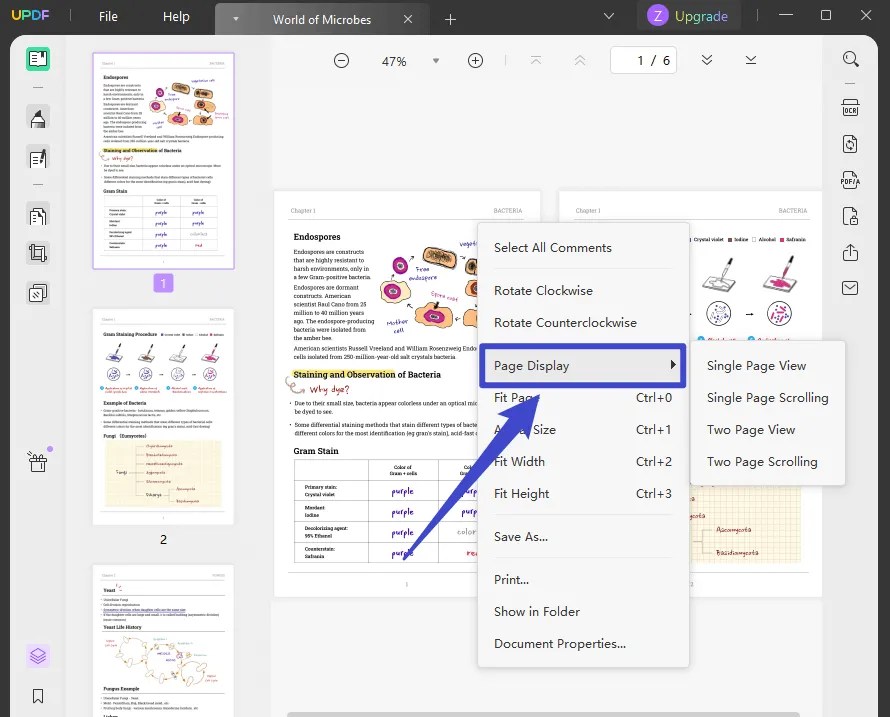The height and width of the screenshot is (717, 890).
Task: Open a new tab with the plus button
Action: pos(450,18)
